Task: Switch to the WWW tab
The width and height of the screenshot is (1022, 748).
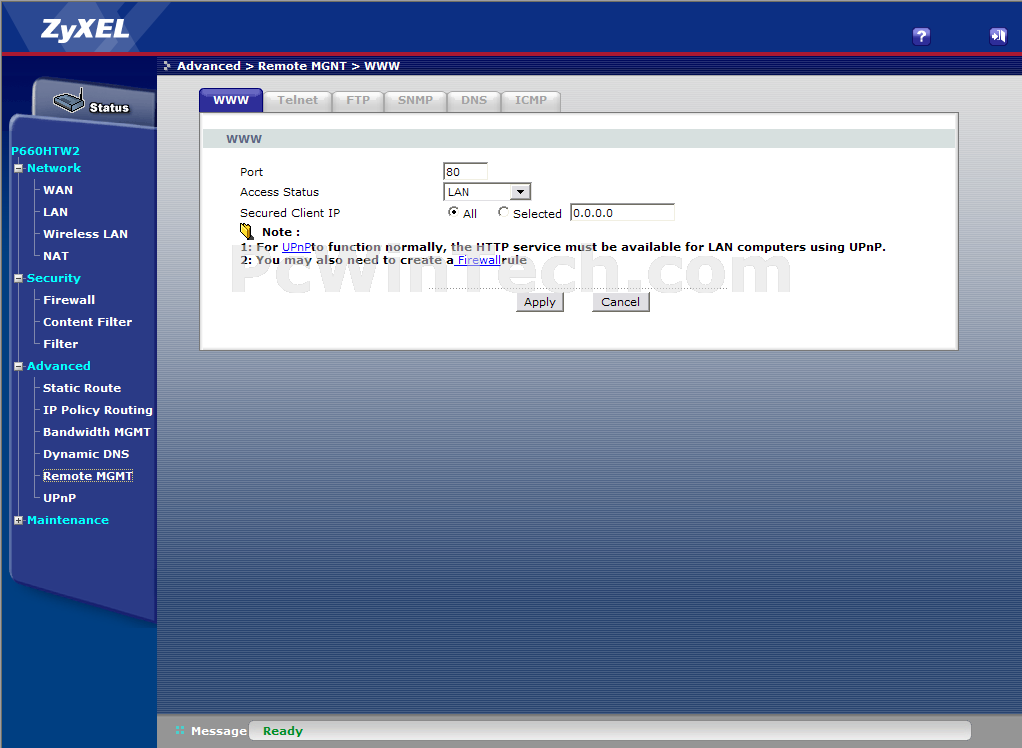Action: pyautogui.click(x=231, y=100)
